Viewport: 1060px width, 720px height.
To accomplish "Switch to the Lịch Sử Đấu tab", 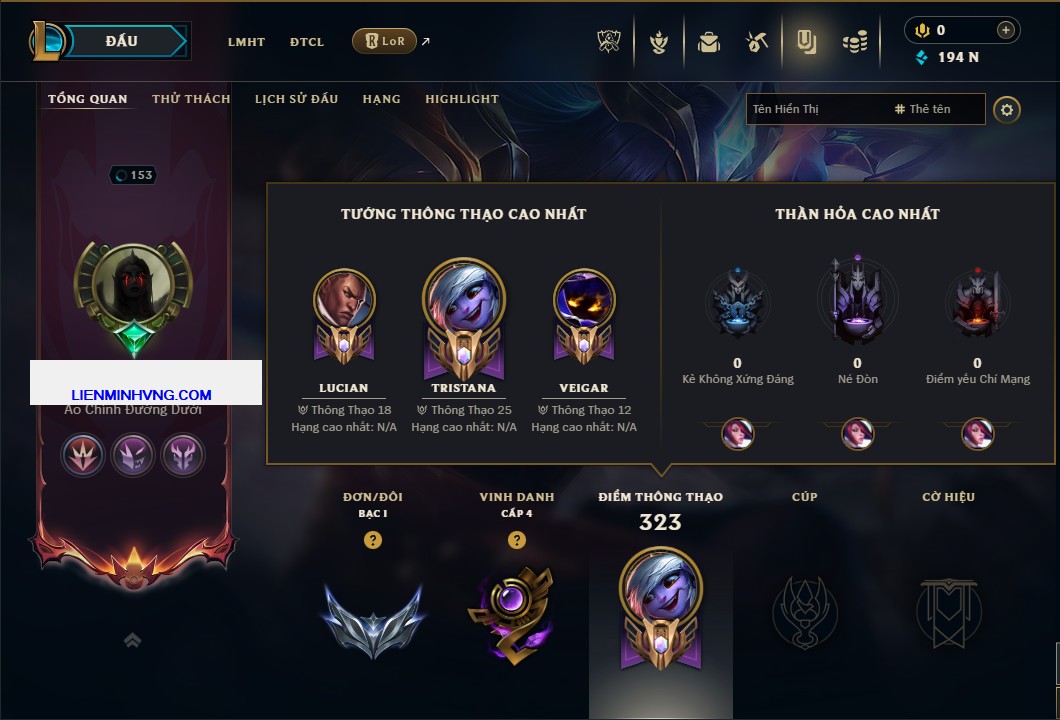I will click(296, 99).
